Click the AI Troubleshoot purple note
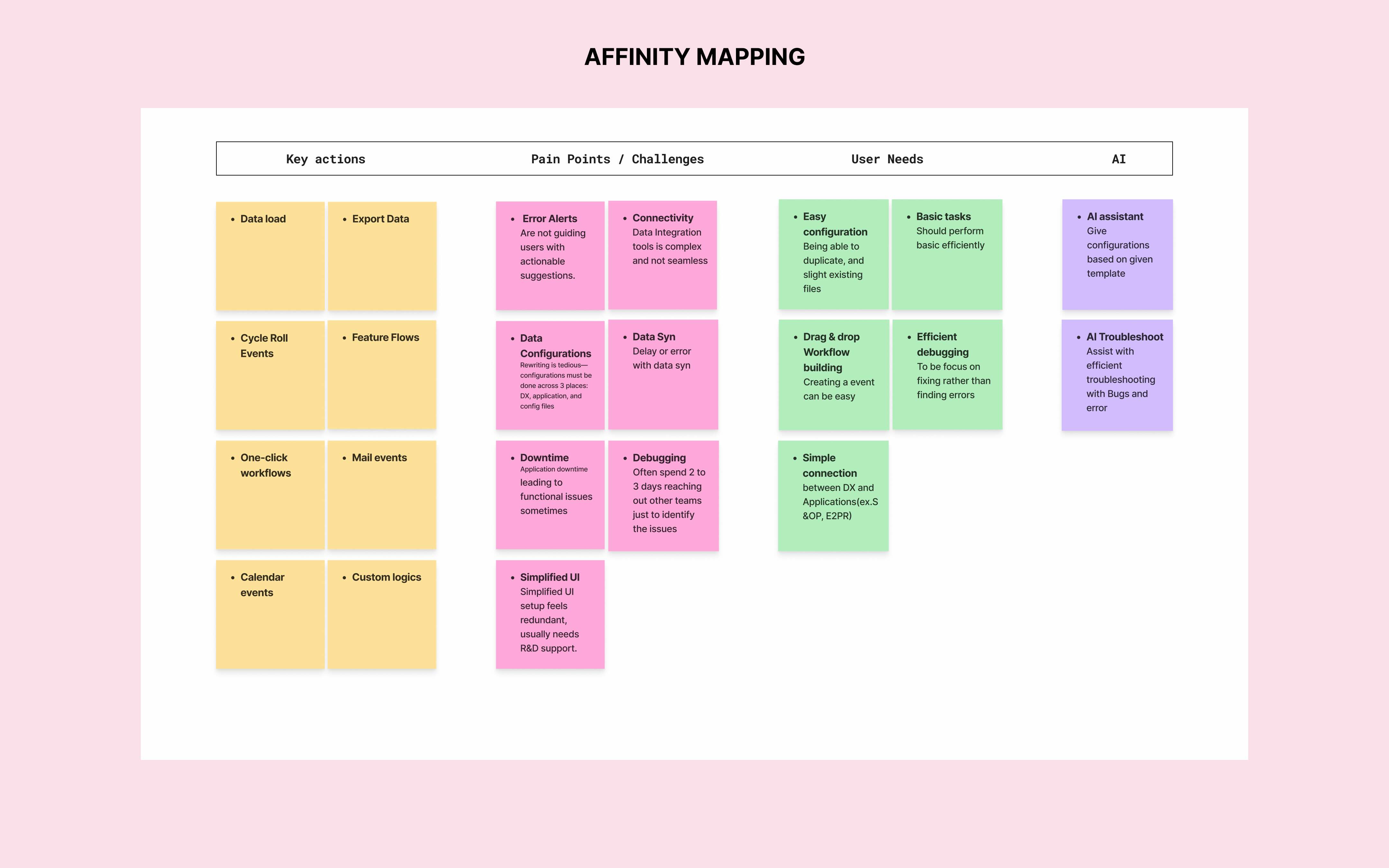Image resolution: width=1389 pixels, height=868 pixels. 1118,375
